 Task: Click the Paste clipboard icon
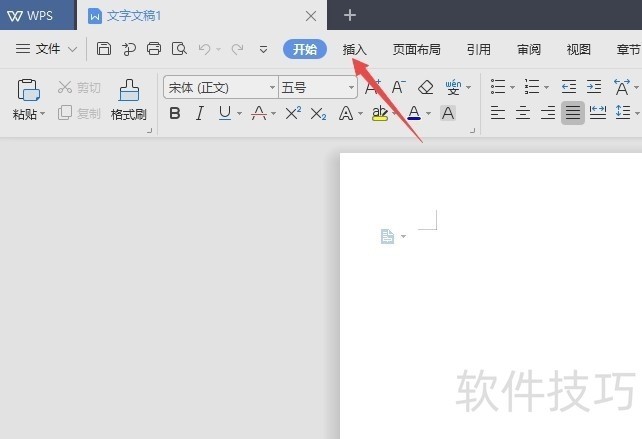[28, 90]
